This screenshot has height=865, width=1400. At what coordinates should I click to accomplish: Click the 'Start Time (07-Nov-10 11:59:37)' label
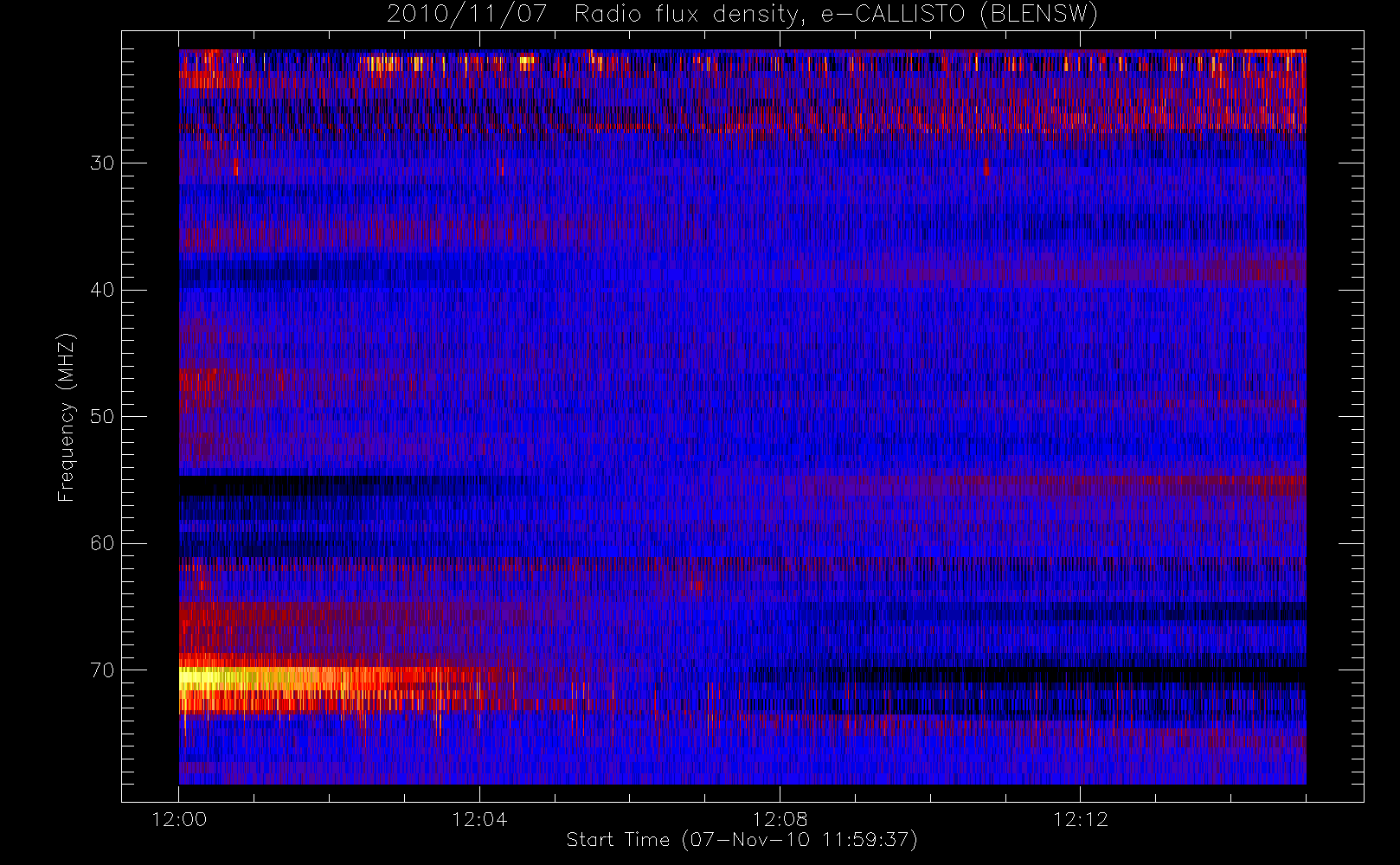pos(742,840)
